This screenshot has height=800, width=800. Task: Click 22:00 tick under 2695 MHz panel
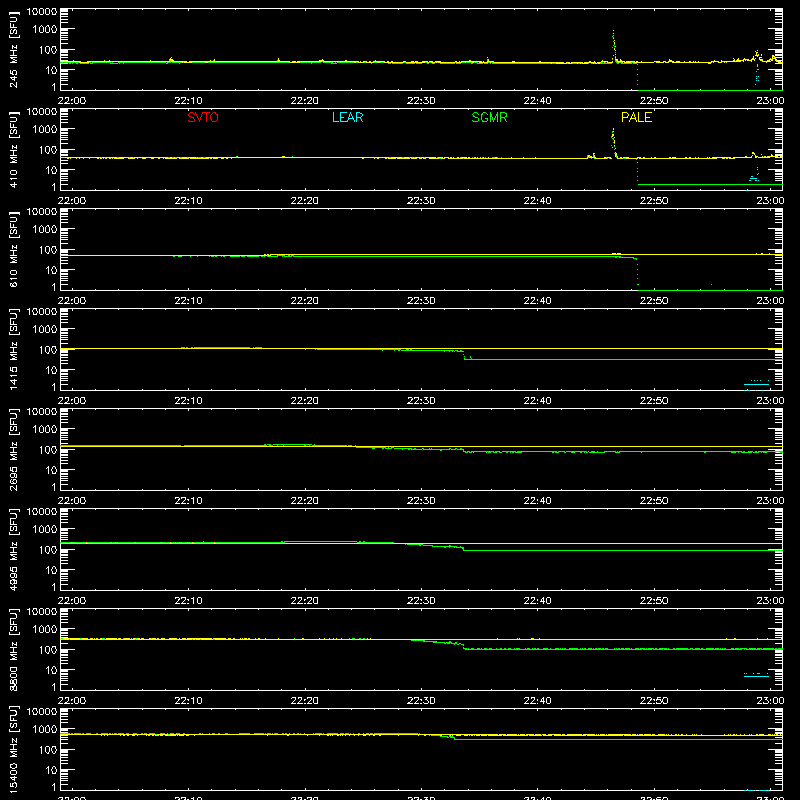click(x=72, y=501)
